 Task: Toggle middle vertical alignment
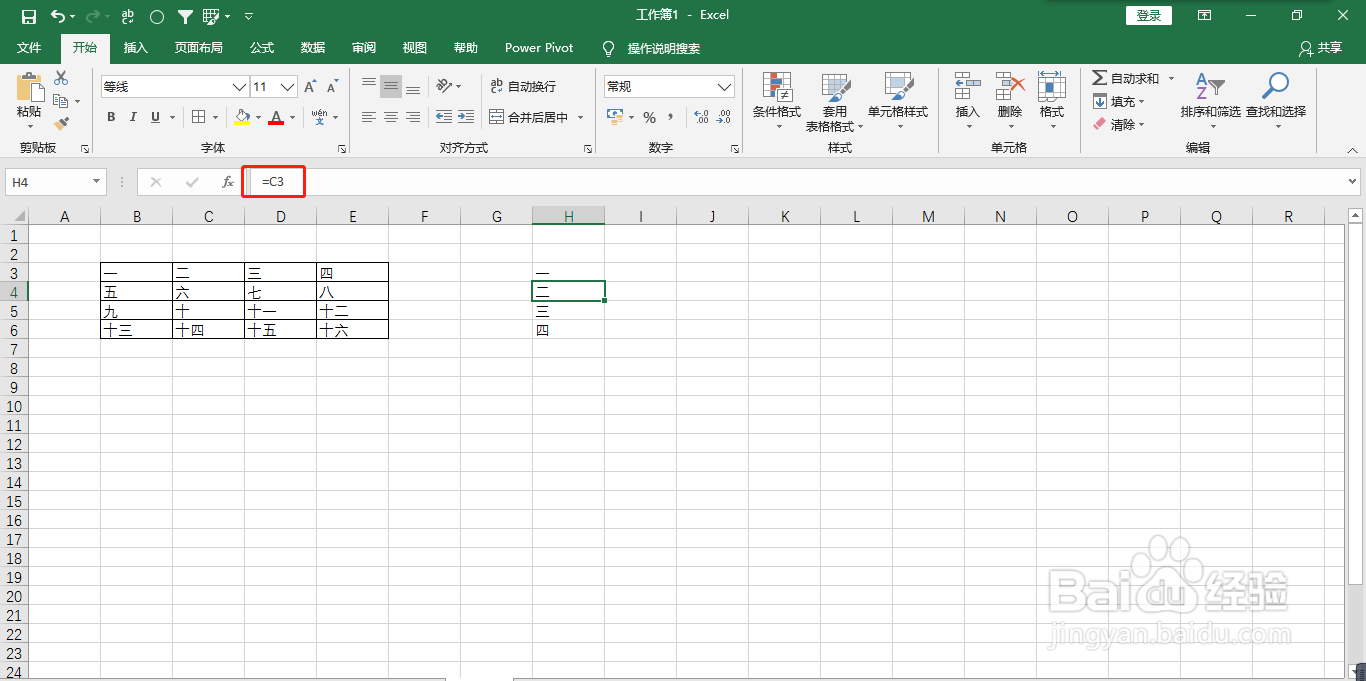pos(391,86)
